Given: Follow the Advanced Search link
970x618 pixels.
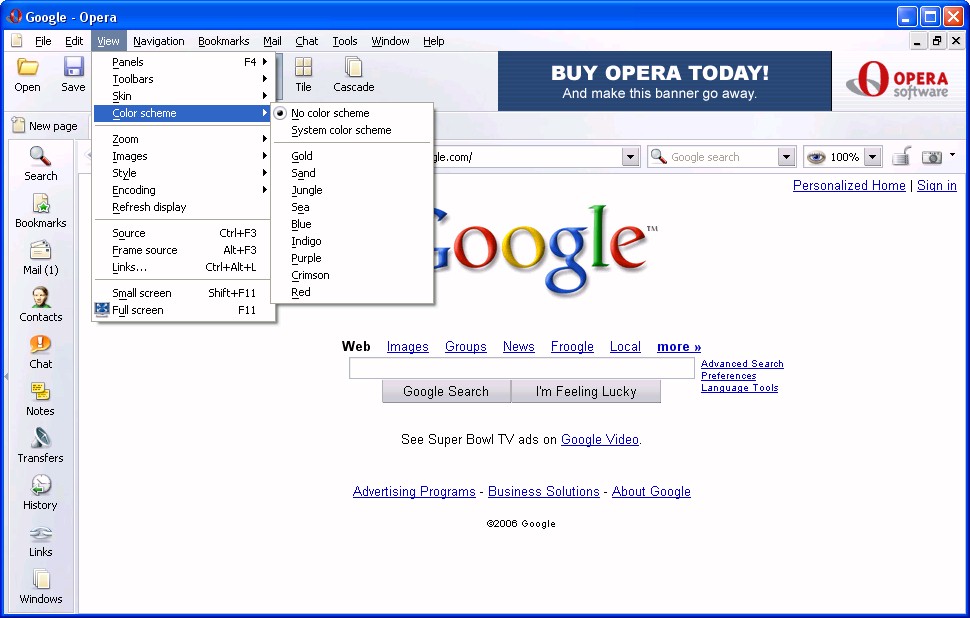Looking at the screenshot, I should (742, 364).
